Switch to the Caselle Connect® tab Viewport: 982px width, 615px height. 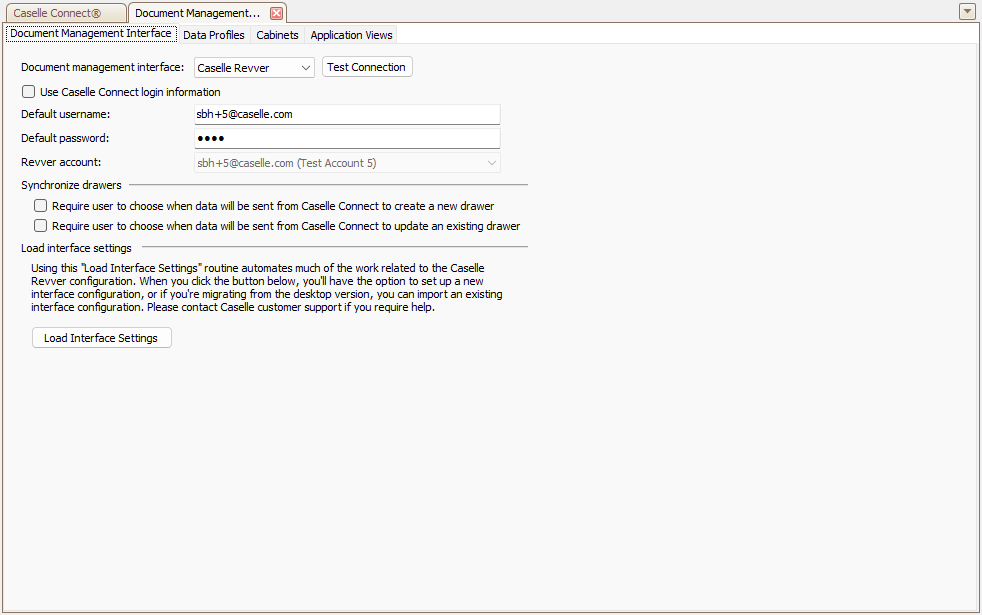pyautogui.click(x=65, y=13)
